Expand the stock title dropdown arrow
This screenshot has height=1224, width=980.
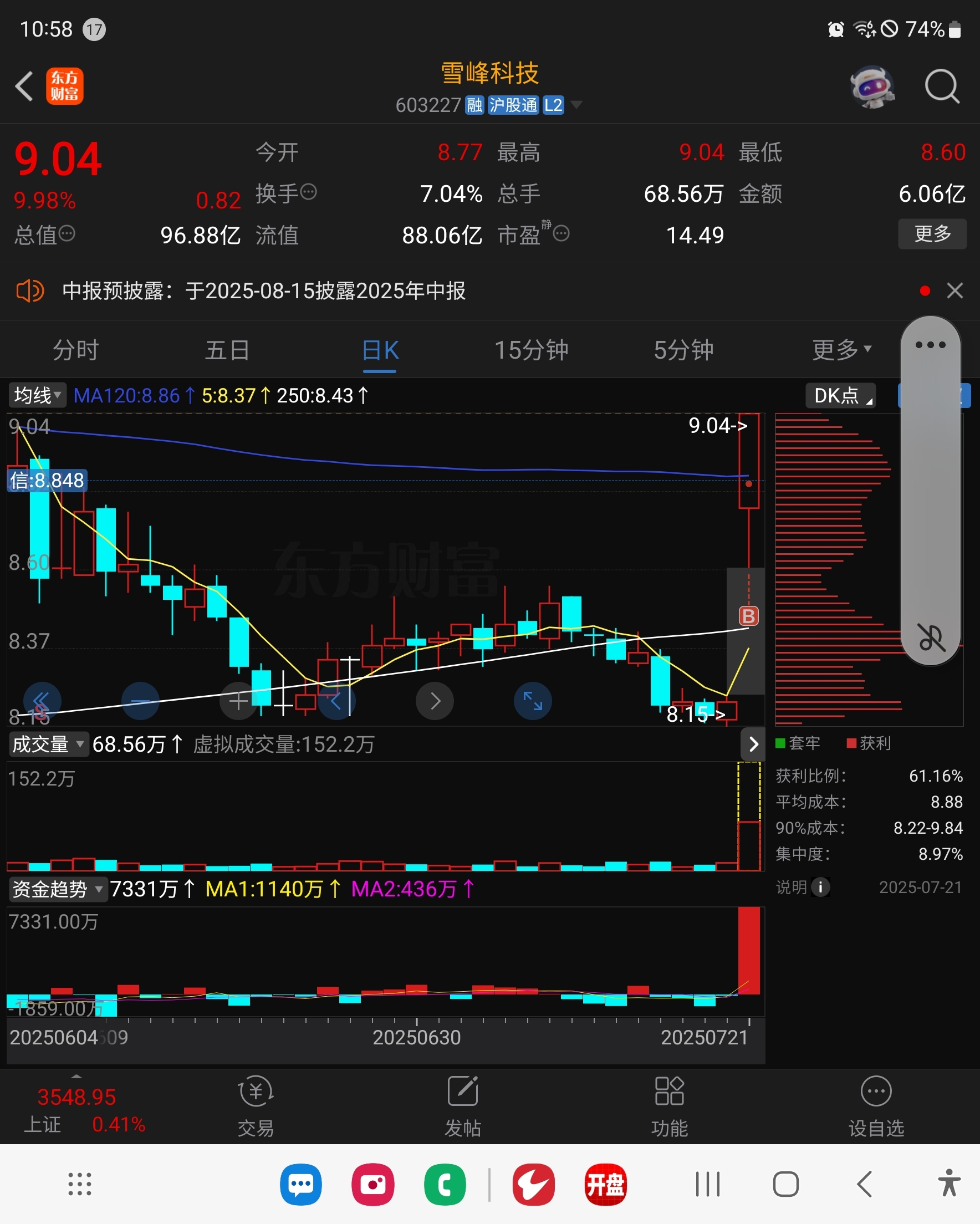coord(576,105)
